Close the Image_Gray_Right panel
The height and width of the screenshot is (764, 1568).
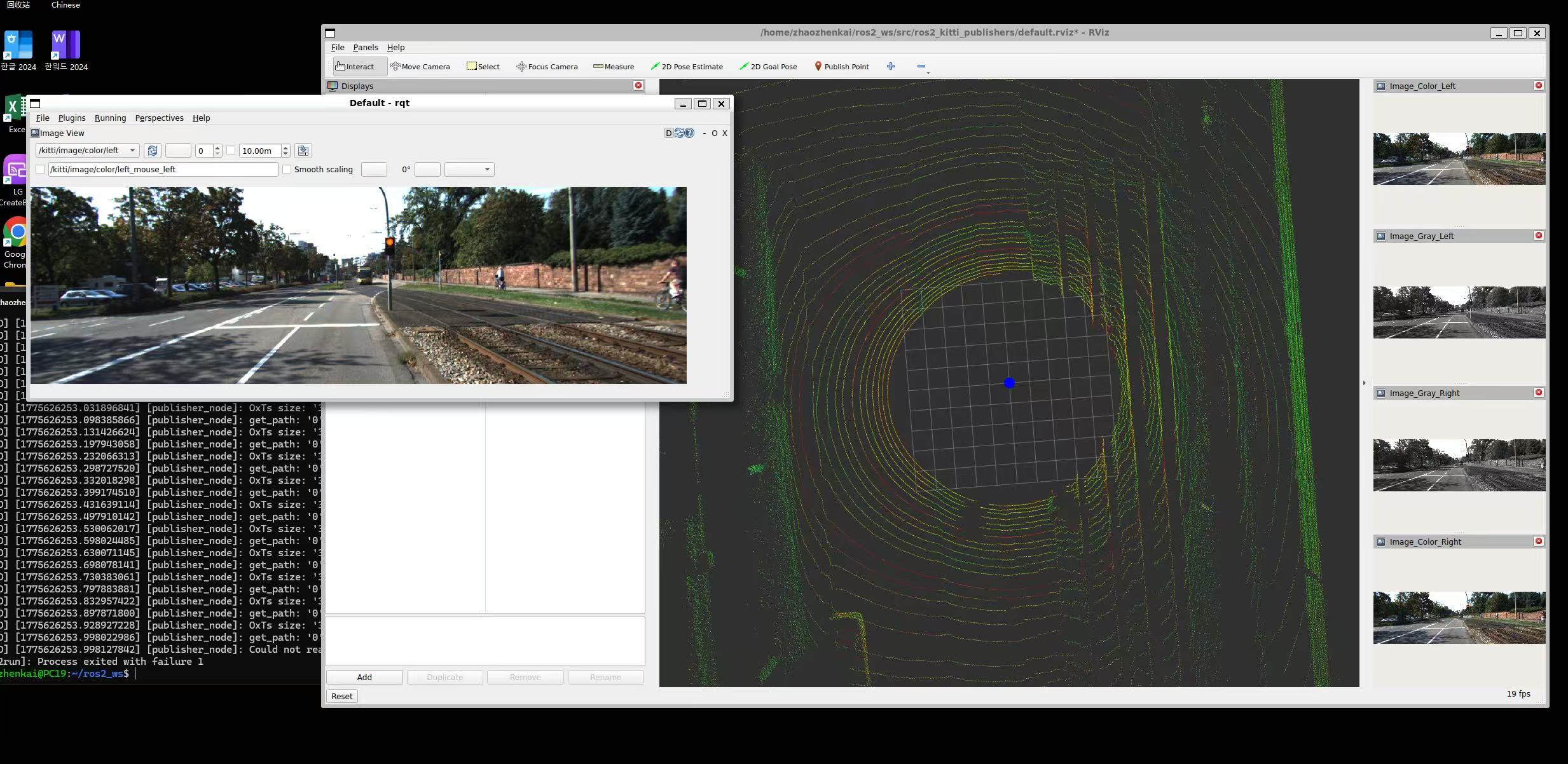(x=1539, y=392)
